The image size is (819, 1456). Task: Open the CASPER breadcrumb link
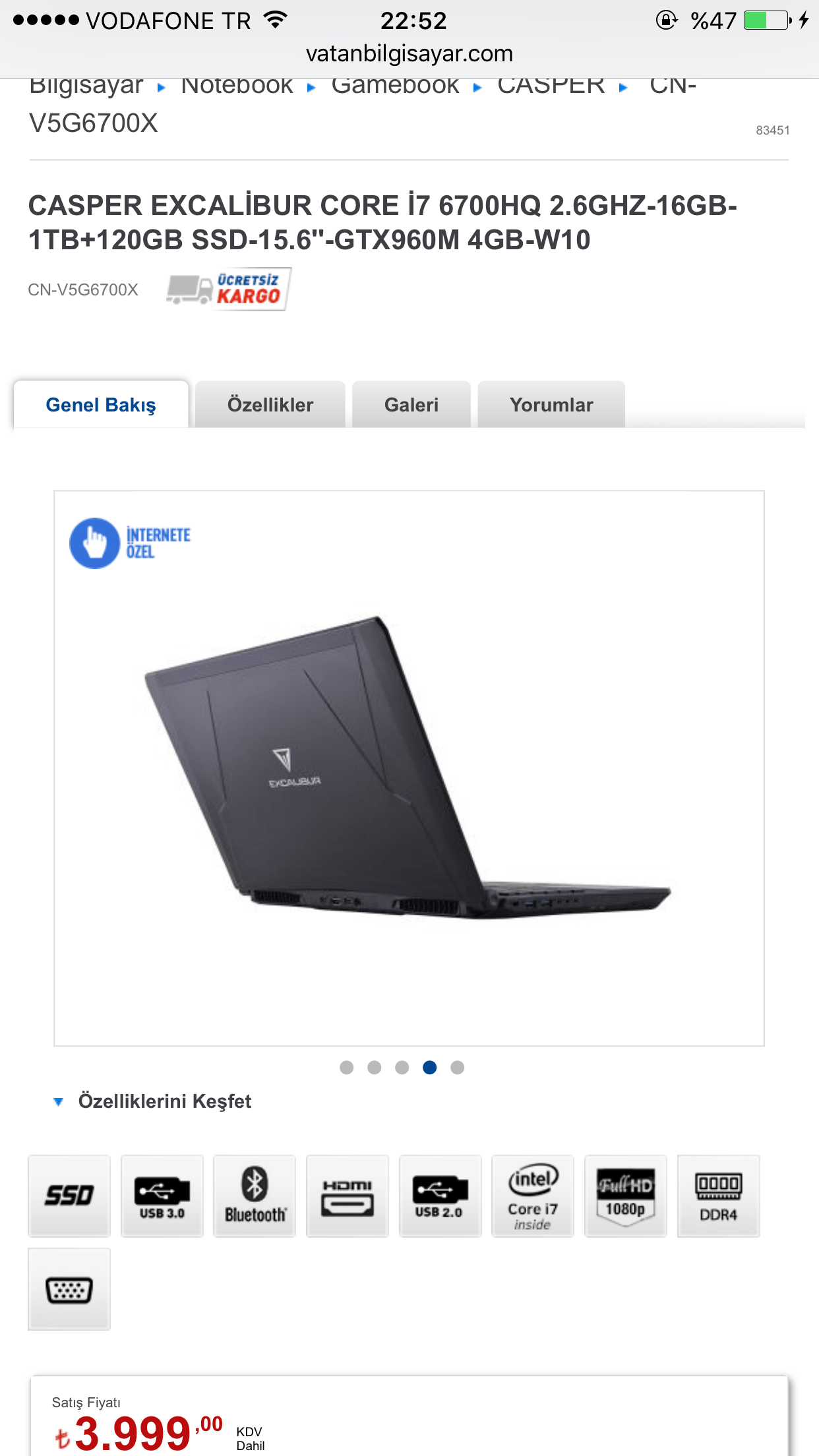pyautogui.click(x=551, y=86)
